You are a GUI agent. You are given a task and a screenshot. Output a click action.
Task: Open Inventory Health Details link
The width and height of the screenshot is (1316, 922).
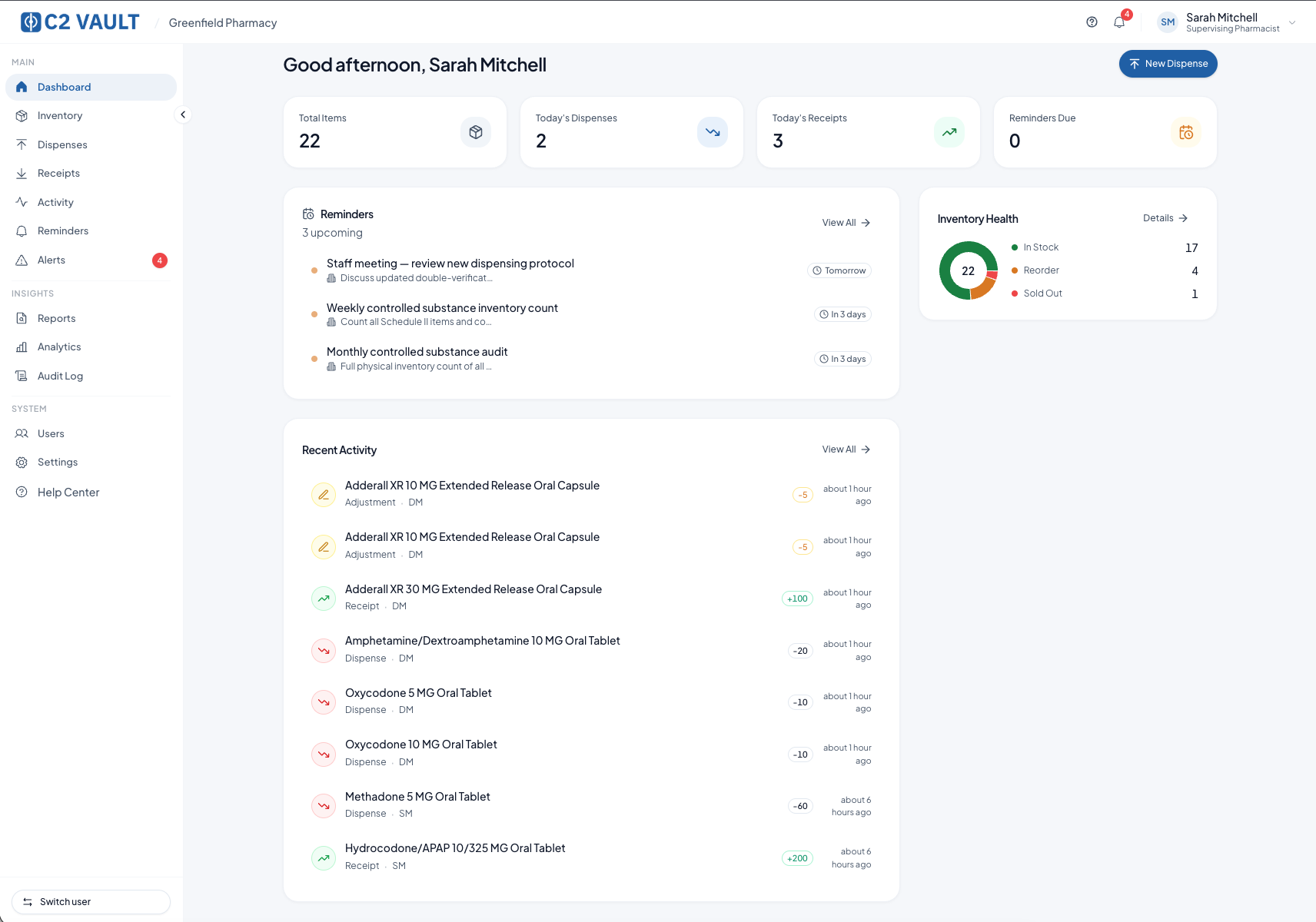(1165, 218)
